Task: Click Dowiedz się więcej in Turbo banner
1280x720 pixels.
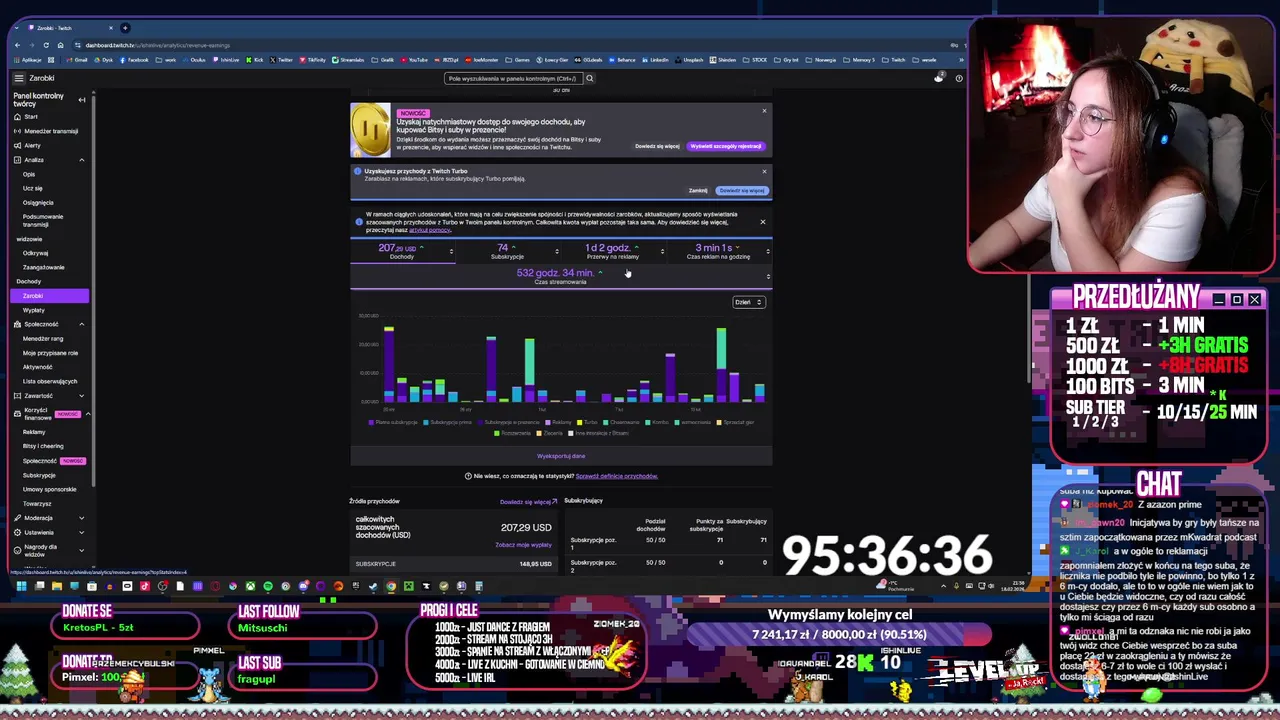Action: coord(742,190)
